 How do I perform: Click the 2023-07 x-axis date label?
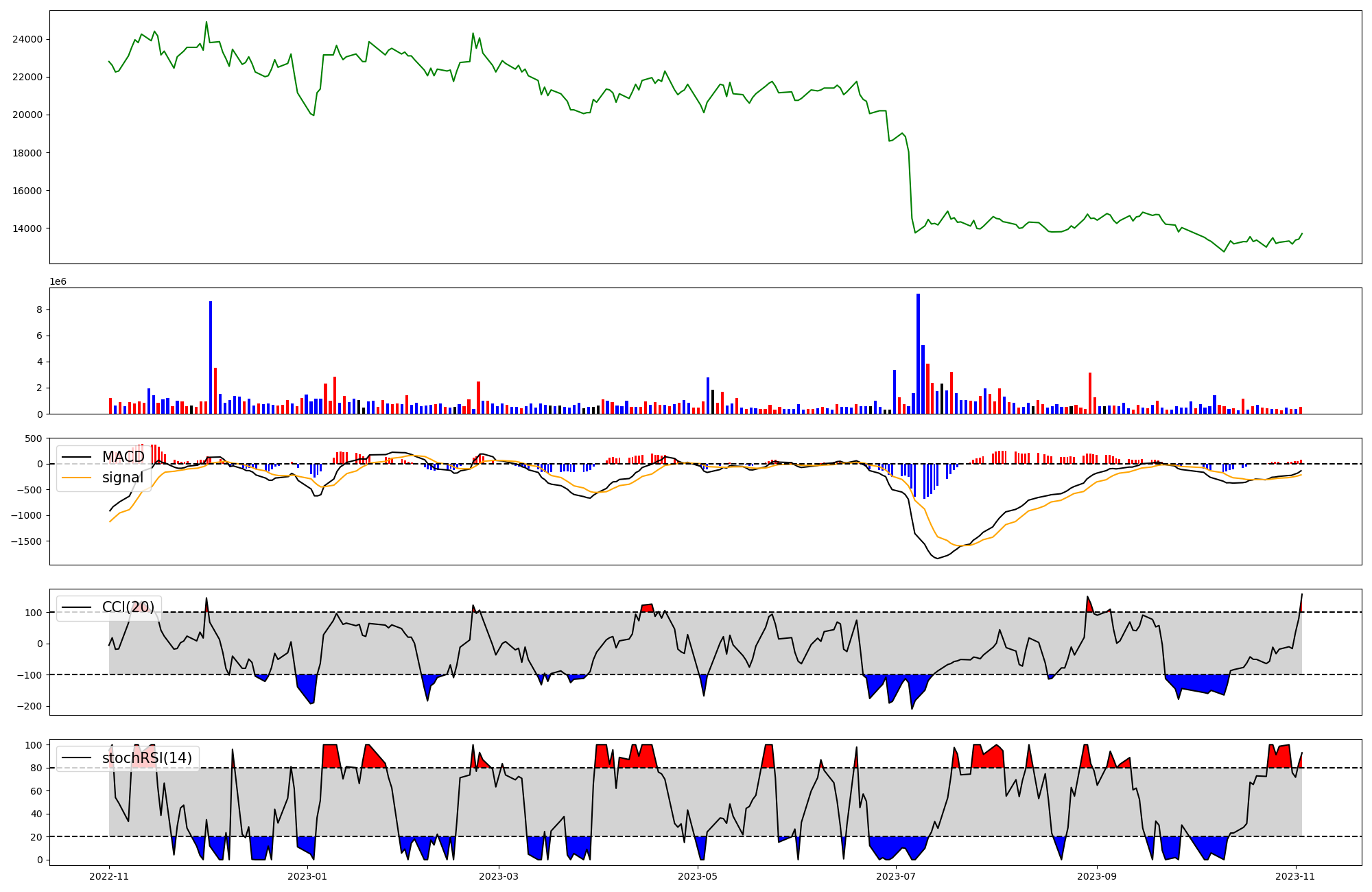click(x=896, y=876)
